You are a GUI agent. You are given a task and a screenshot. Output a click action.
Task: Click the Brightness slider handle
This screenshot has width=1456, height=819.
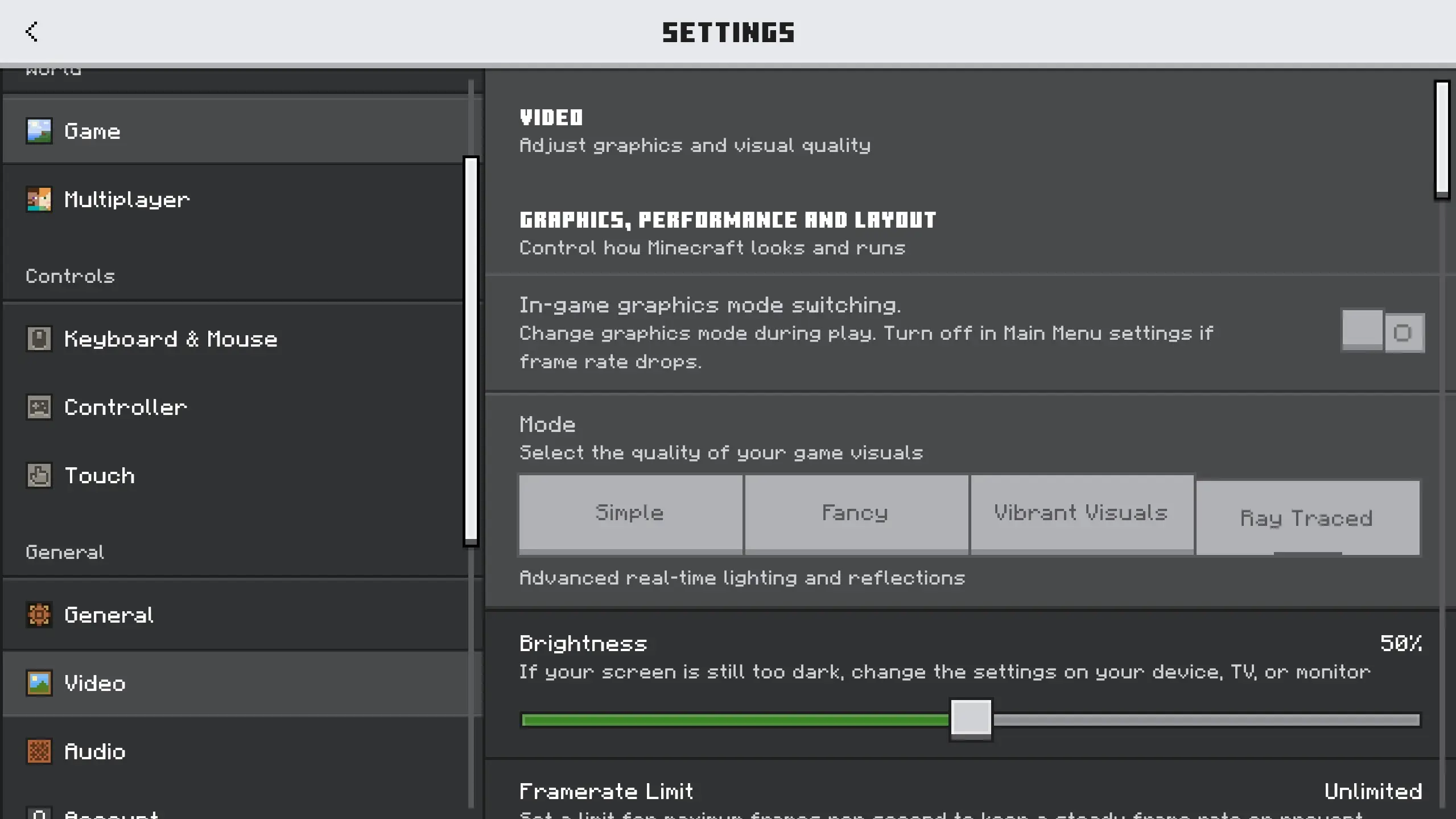(x=971, y=719)
